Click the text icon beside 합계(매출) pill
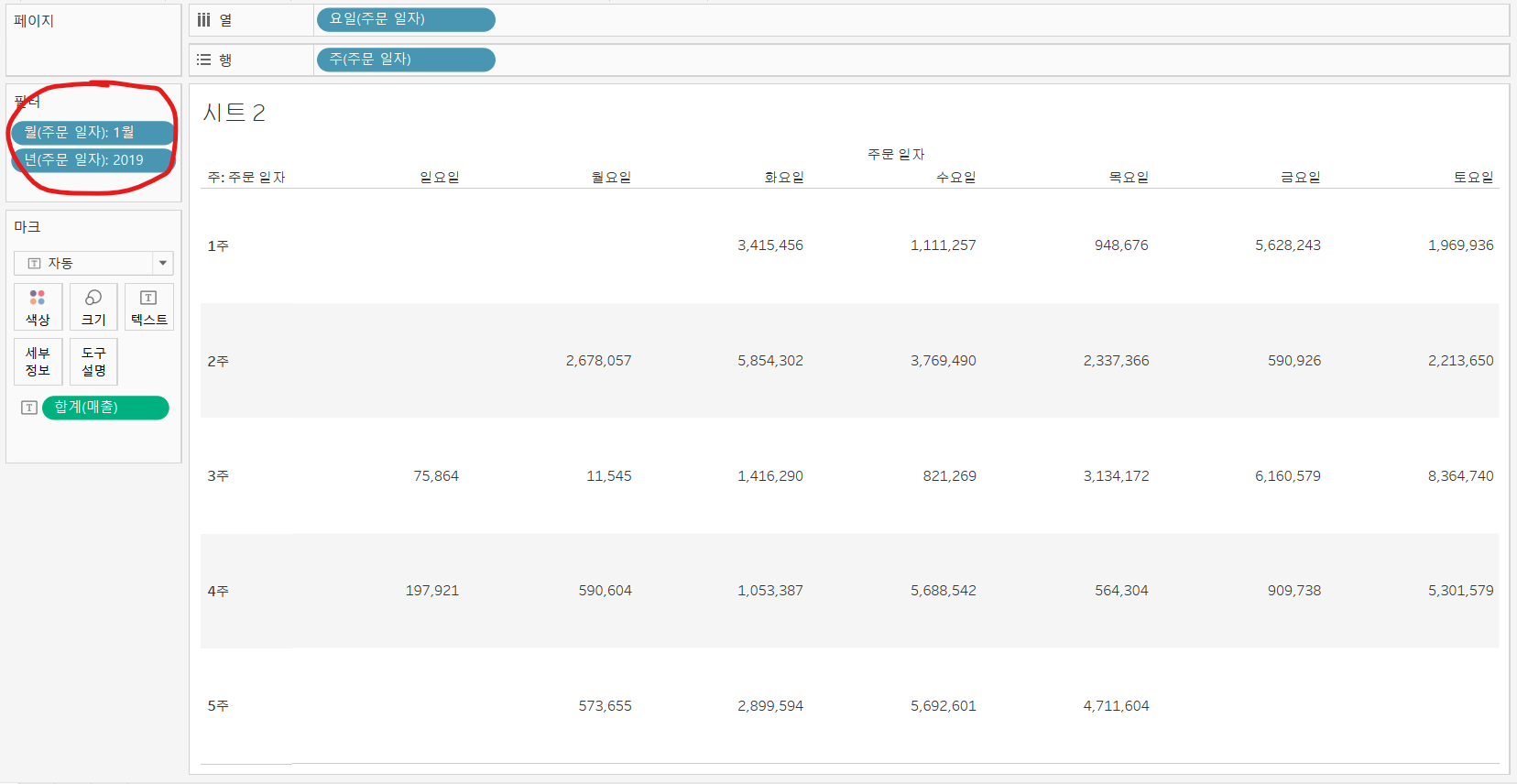The width and height of the screenshot is (1517, 784). (x=29, y=408)
